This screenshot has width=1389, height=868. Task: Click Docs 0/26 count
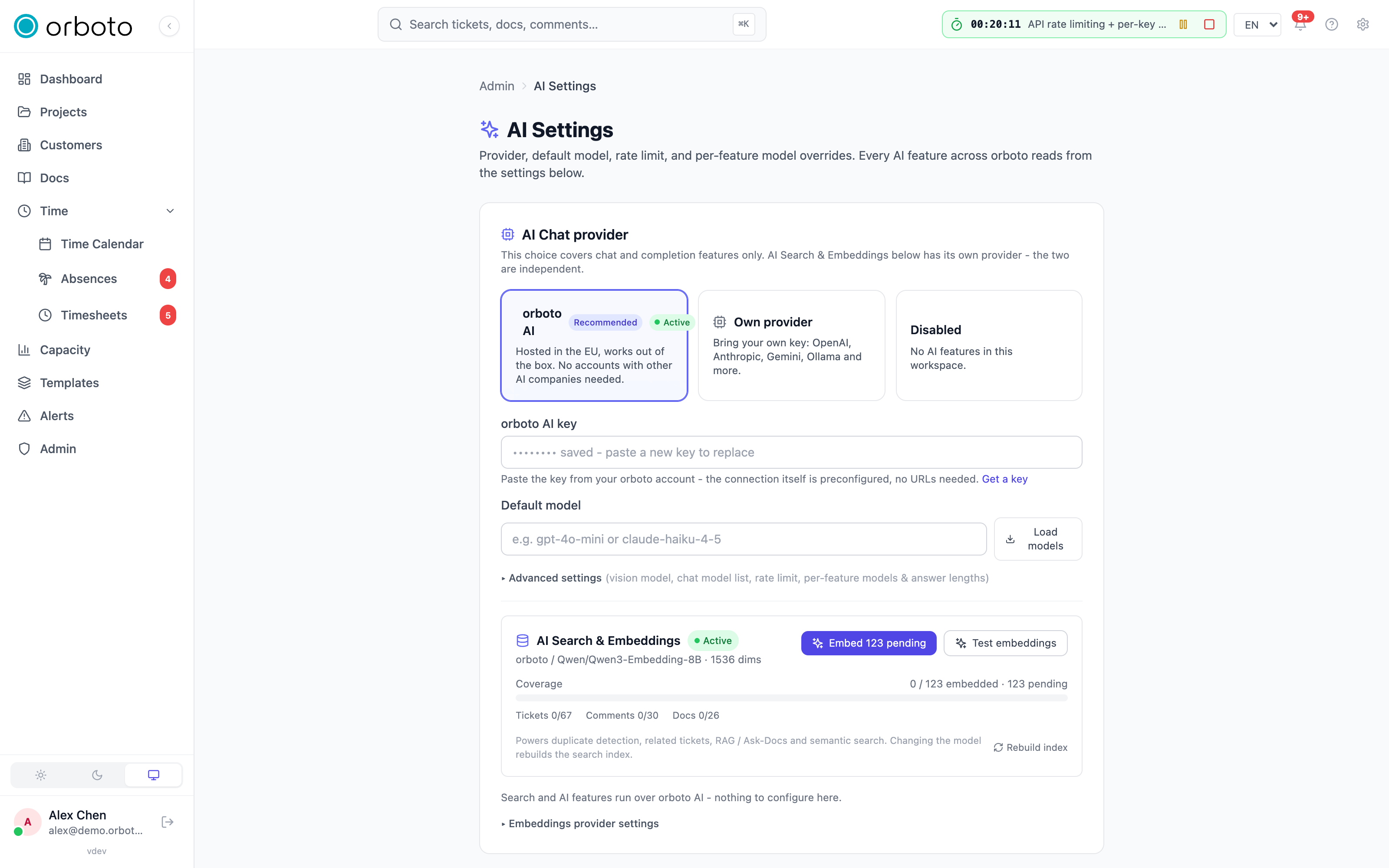click(x=696, y=715)
